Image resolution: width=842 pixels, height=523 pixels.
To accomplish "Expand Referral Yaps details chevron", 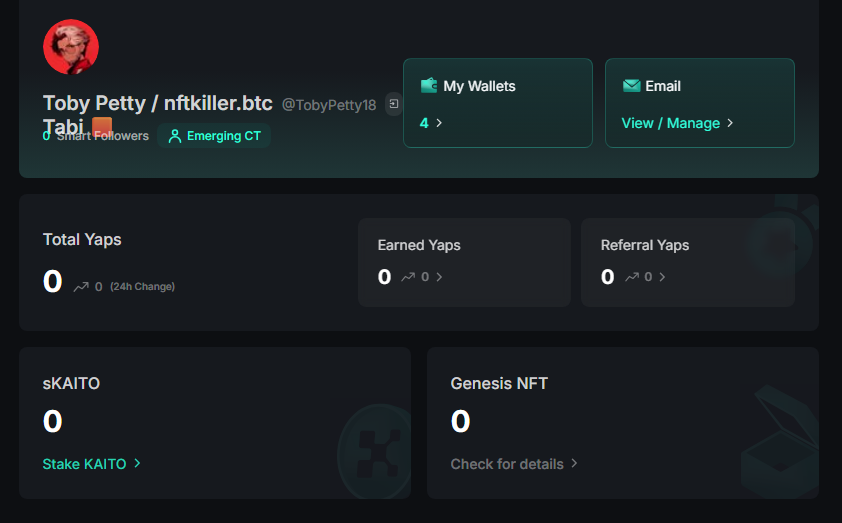I will [x=662, y=277].
